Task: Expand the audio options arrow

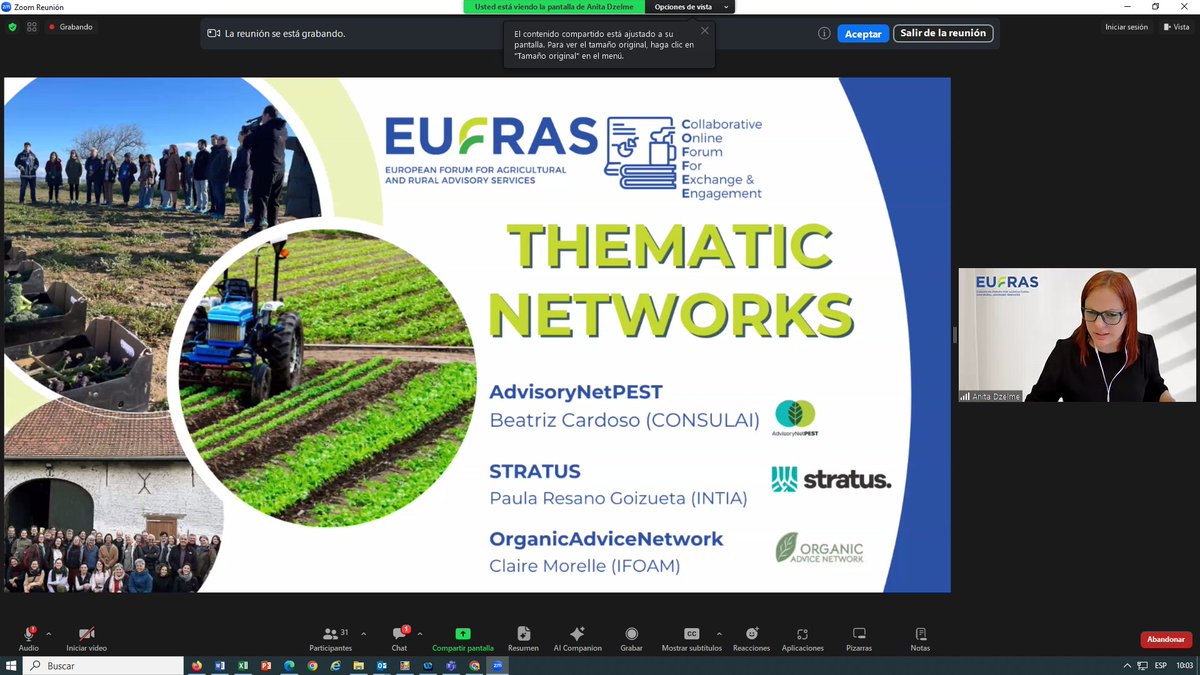Action: point(49,634)
